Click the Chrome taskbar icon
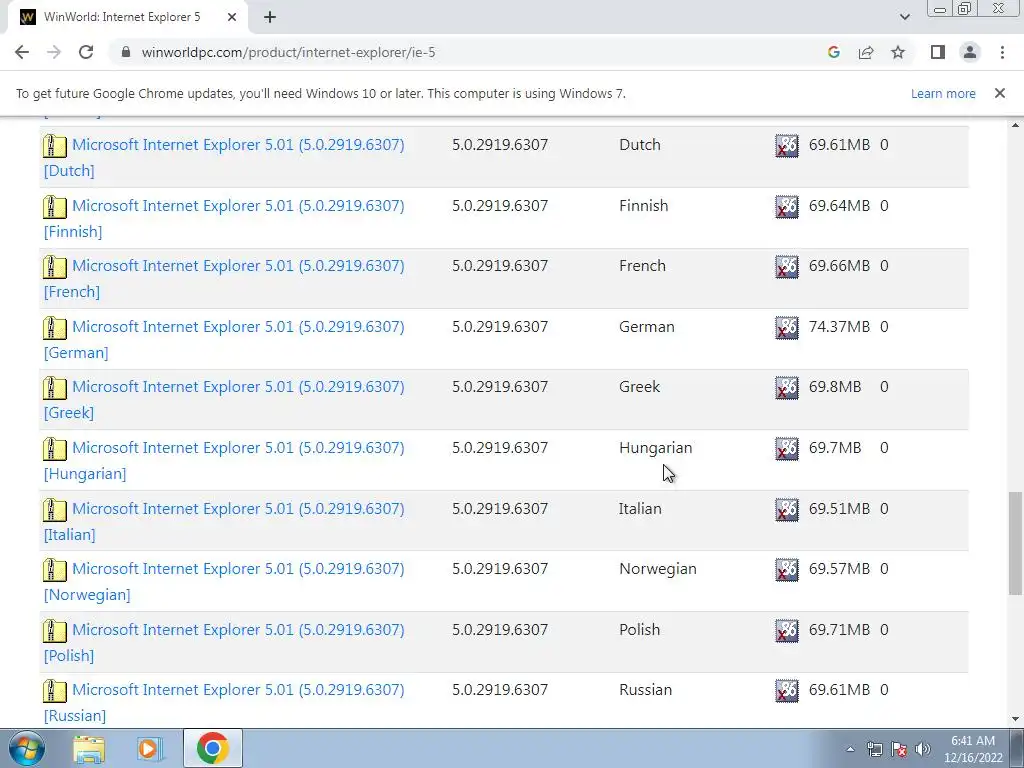The width and height of the screenshot is (1024, 768). tap(212, 748)
